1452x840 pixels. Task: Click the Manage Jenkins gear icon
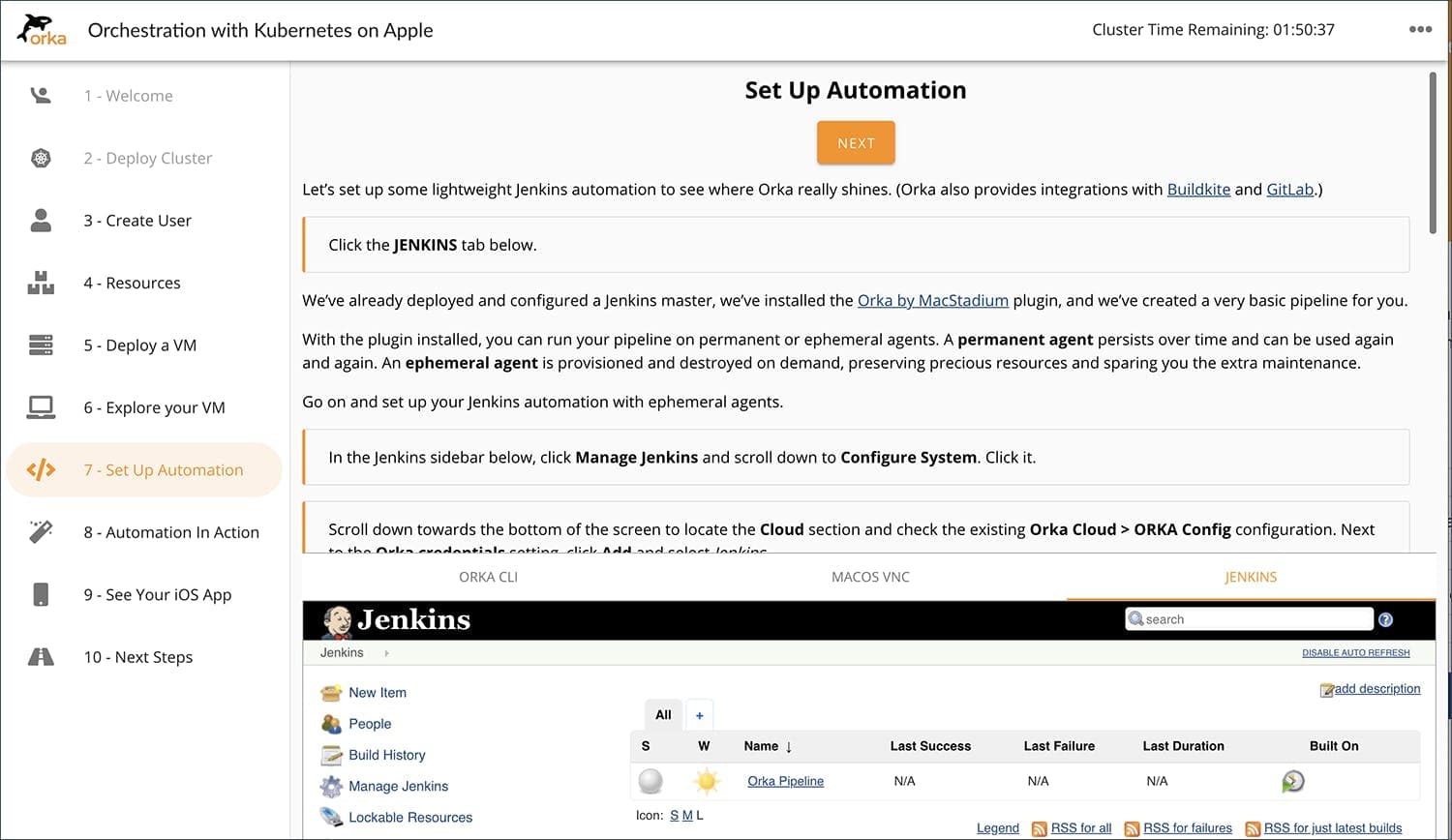pyautogui.click(x=331, y=786)
